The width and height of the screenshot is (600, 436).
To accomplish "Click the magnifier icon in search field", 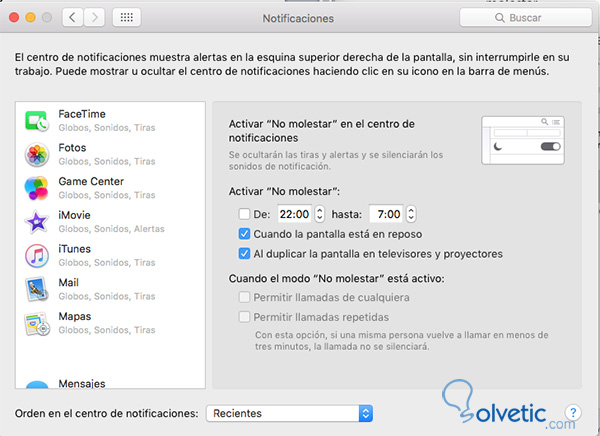I will click(499, 18).
